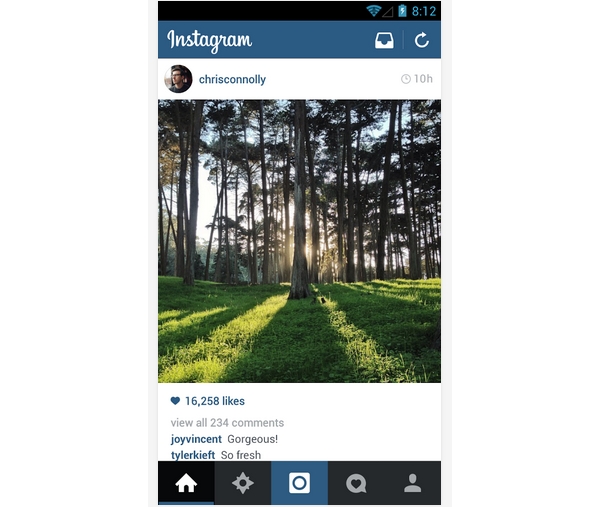Image resolution: width=600 pixels, height=507 pixels.
Task: Tap the heart icon beside likes
Action: click(175, 401)
